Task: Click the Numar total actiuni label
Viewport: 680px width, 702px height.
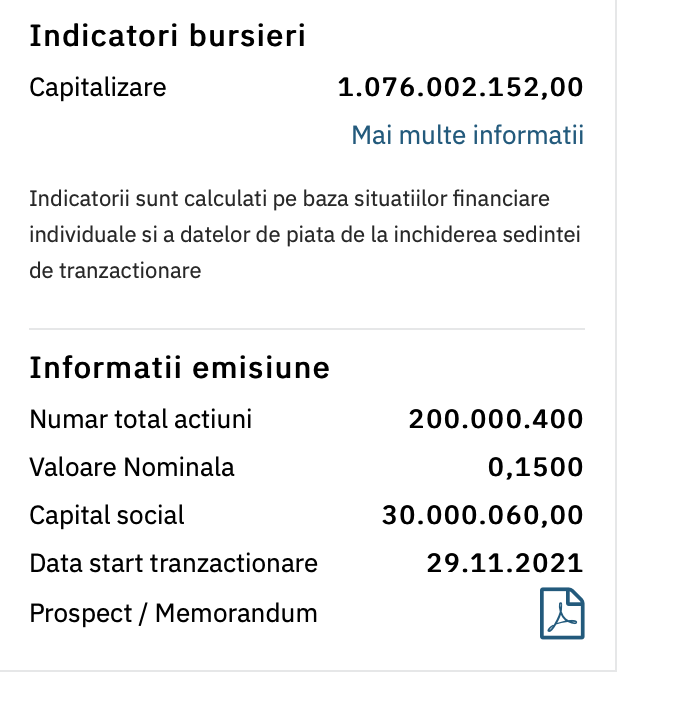Action: click(x=141, y=419)
